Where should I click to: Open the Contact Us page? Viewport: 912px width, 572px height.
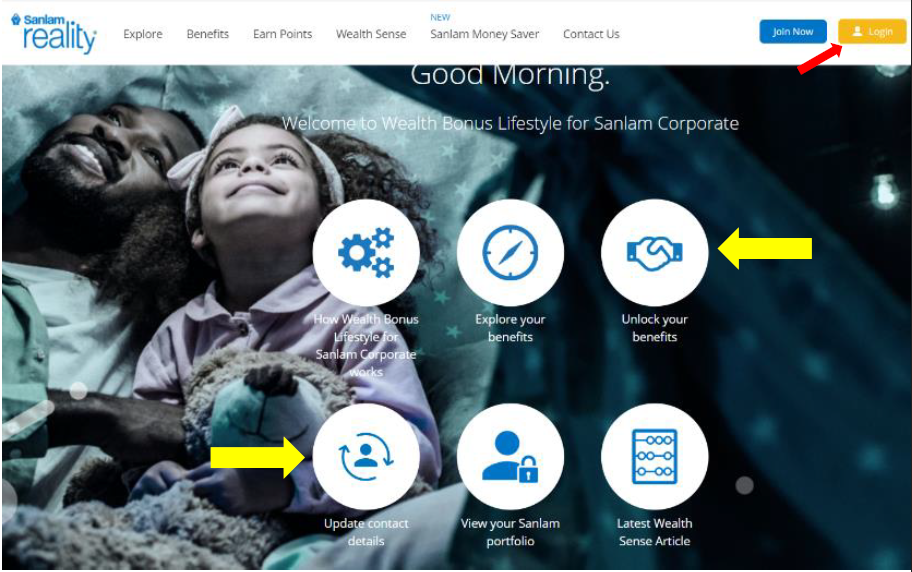(591, 34)
